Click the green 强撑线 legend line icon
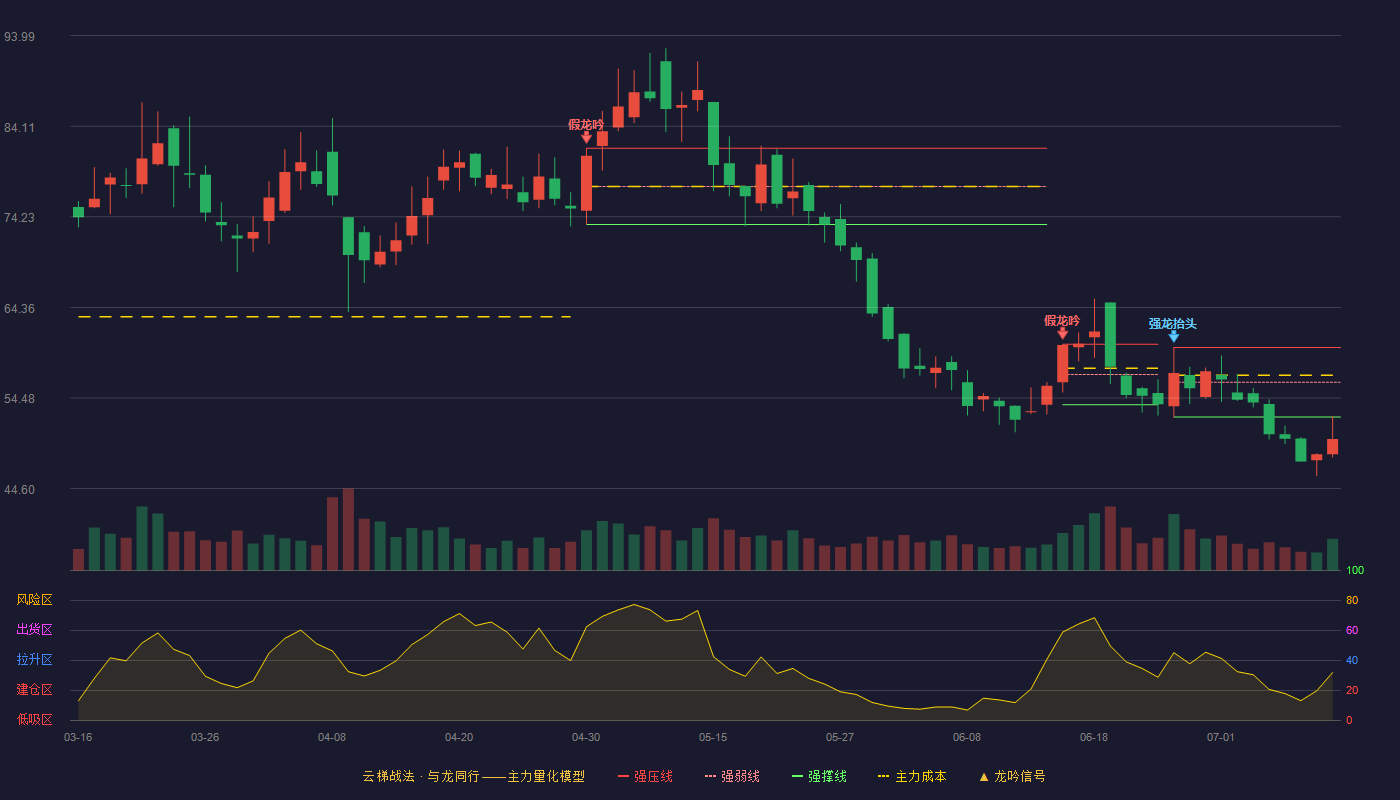This screenshot has width=1400, height=800. (x=797, y=777)
